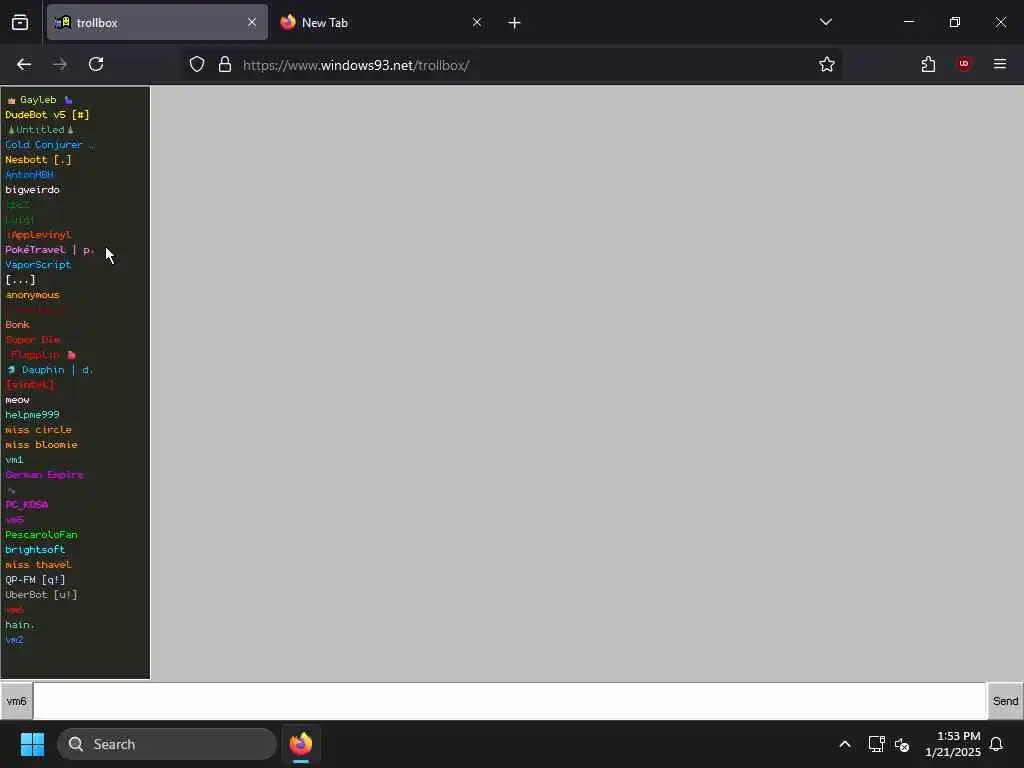Select user PescaroloFan
The image size is (1024, 768).
[x=41, y=536]
